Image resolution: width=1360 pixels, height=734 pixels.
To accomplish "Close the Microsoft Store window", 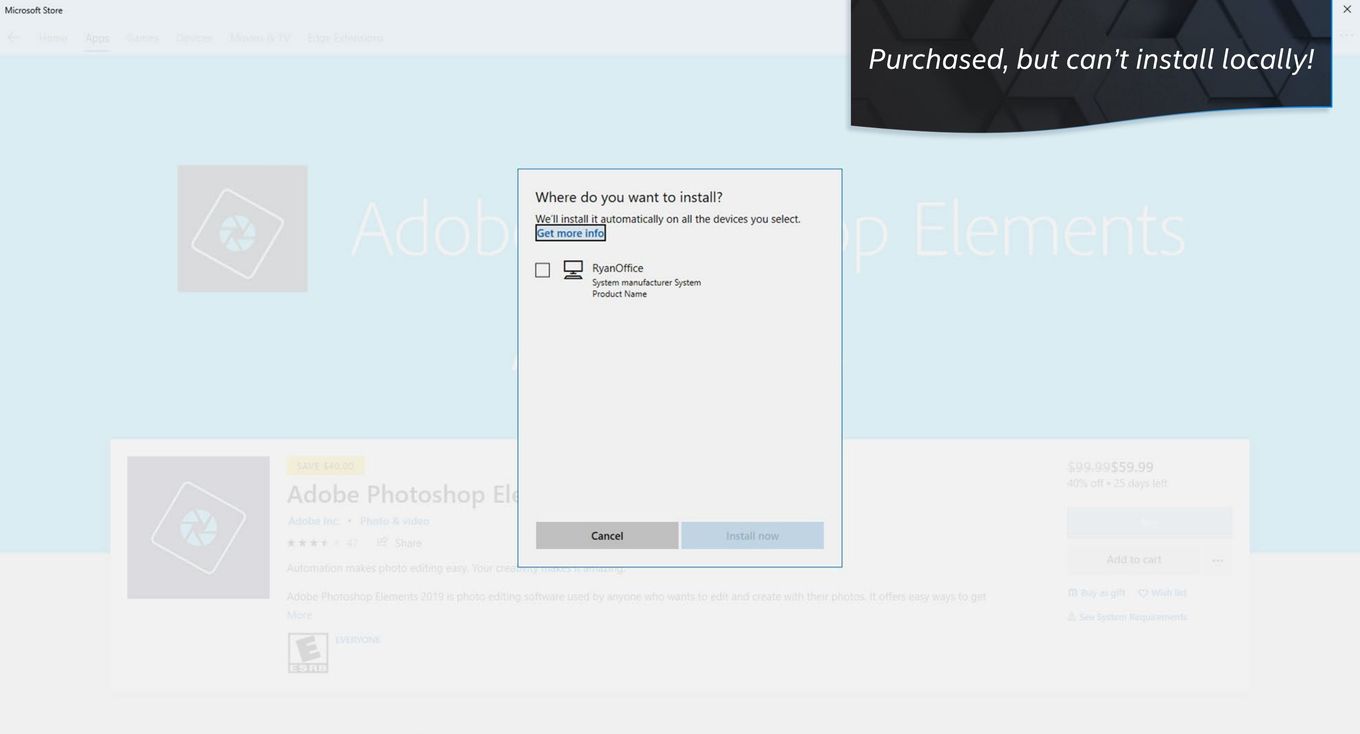I will (x=1347, y=9).
